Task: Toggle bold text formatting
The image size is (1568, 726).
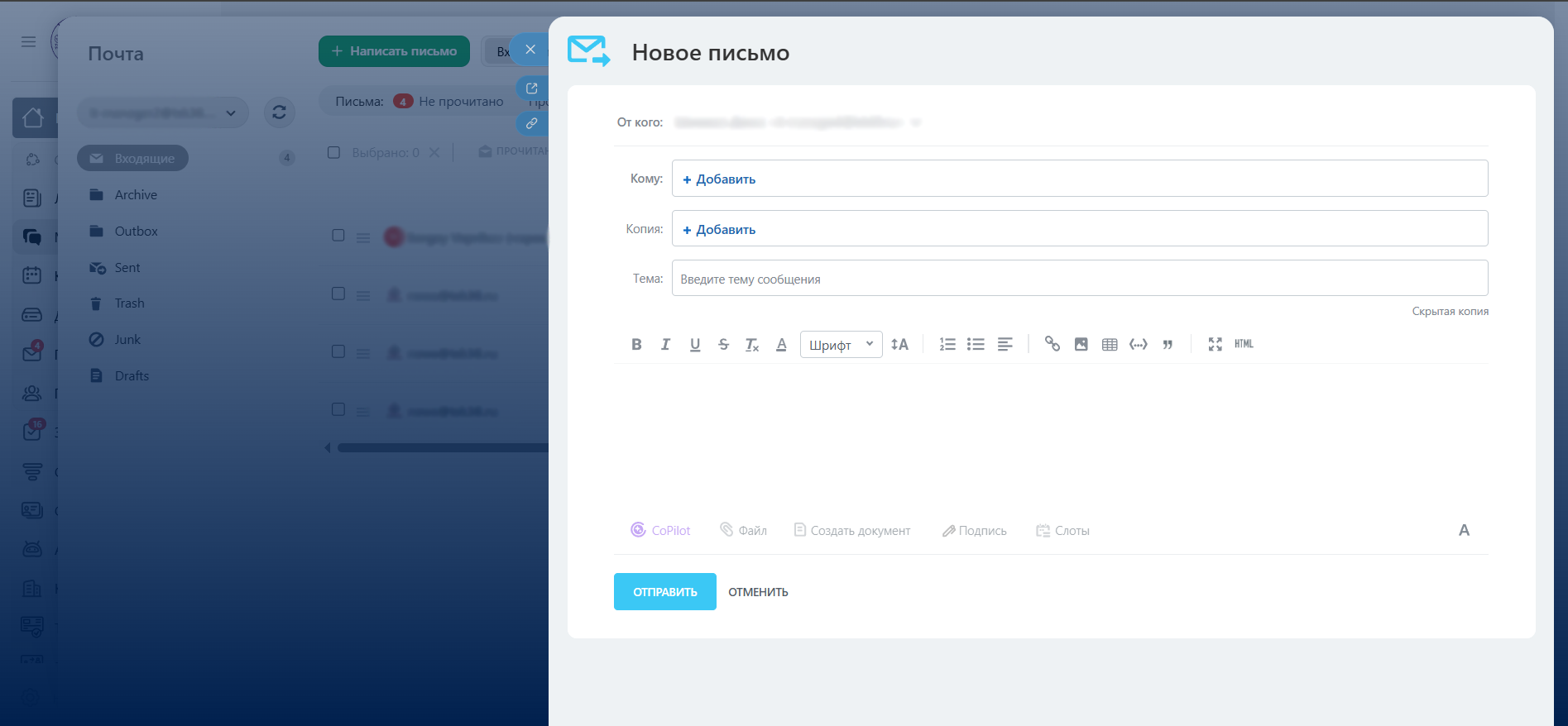Action: (636, 345)
